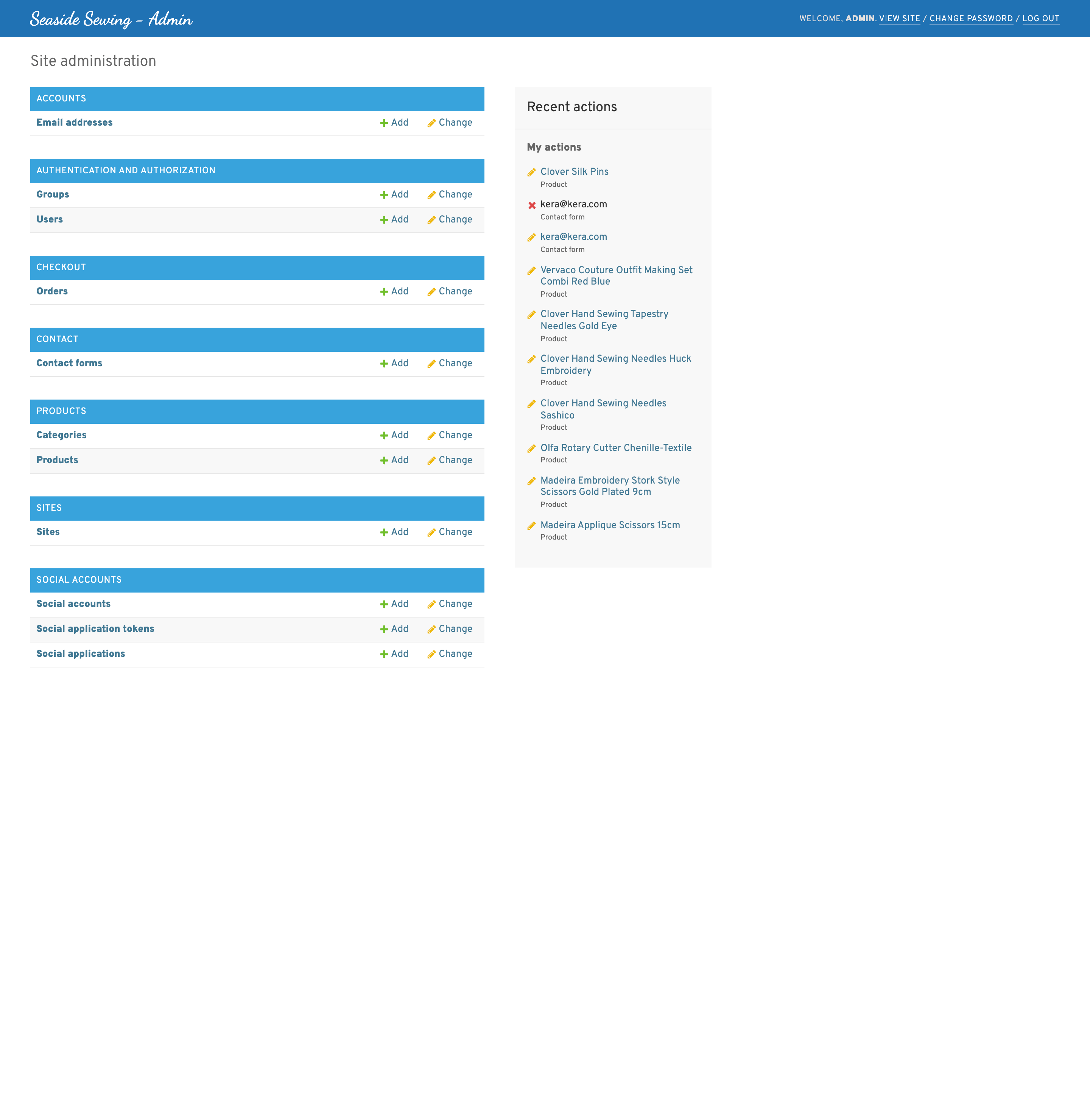The height and width of the screenshot is (1120, 1090).
Task: Click the plus icon in Groups row
Action: (x=384, y=195)
